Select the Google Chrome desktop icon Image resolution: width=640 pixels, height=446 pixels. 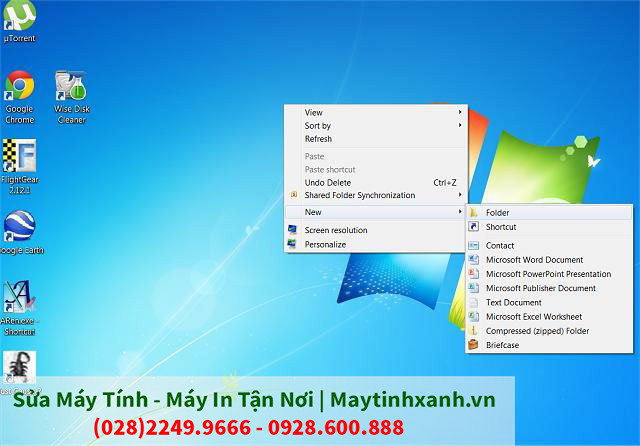coord(19,97)
